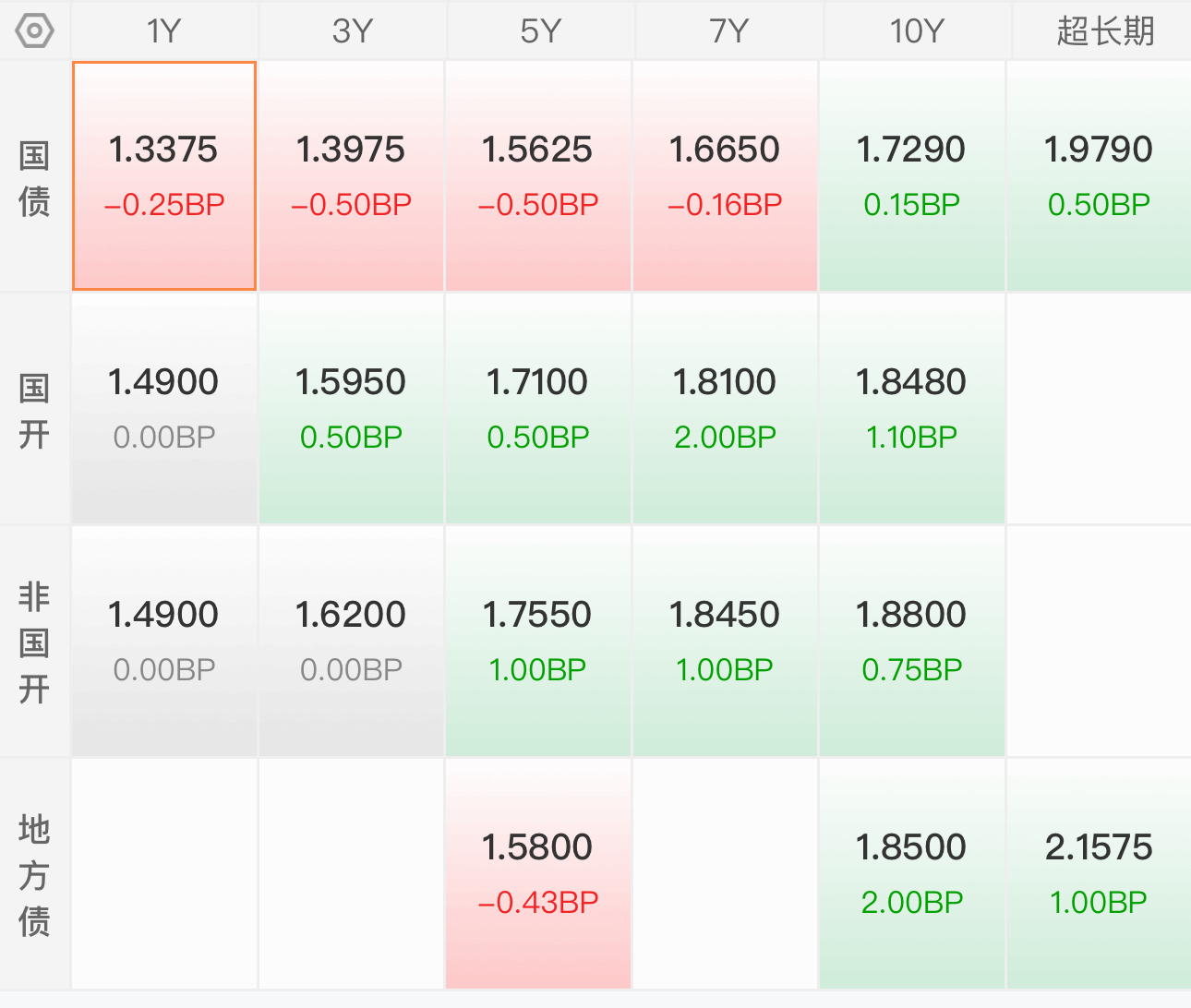Open the 国债 1Y cell showing 1.3375

(x=164, y=176)
